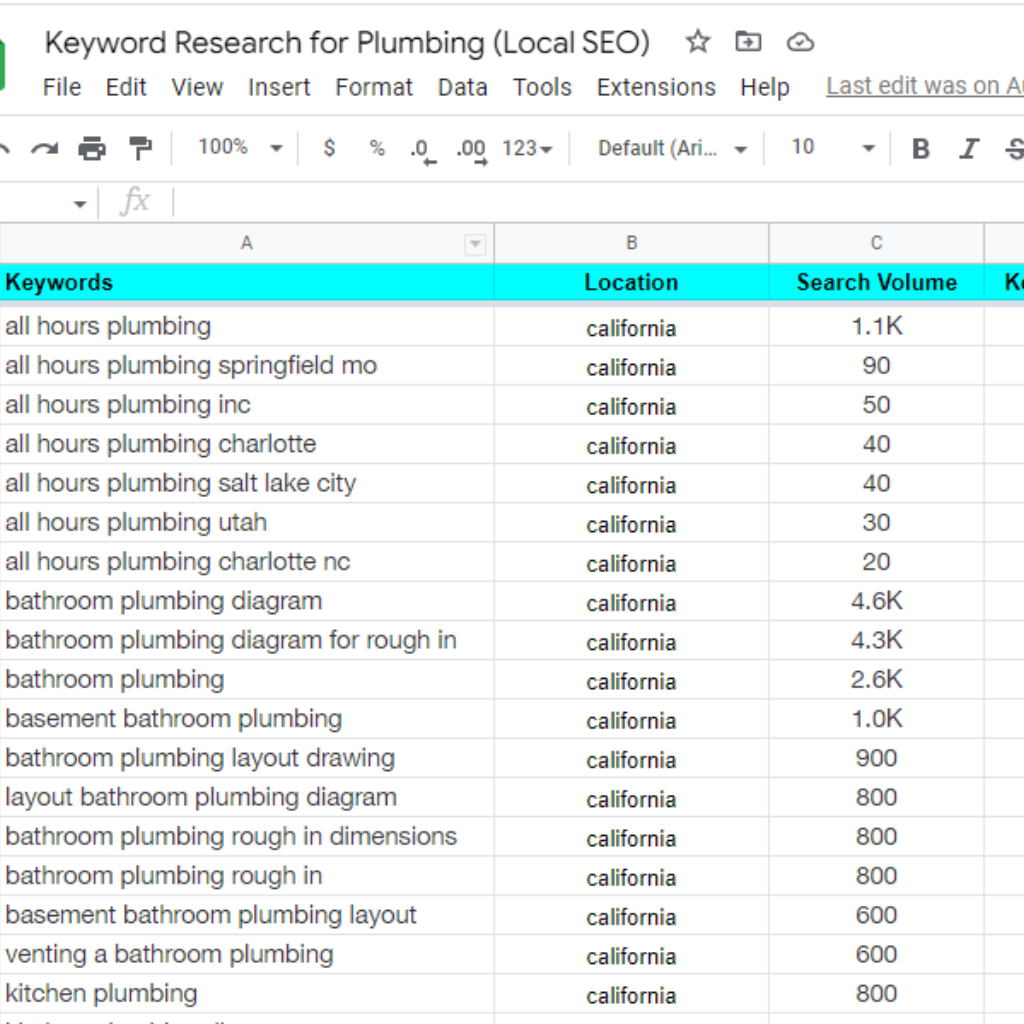Select cell 'all hours plumbing salt lake city'
The width and height of the screenshot is (1024, 1024).
click(247, 483)
